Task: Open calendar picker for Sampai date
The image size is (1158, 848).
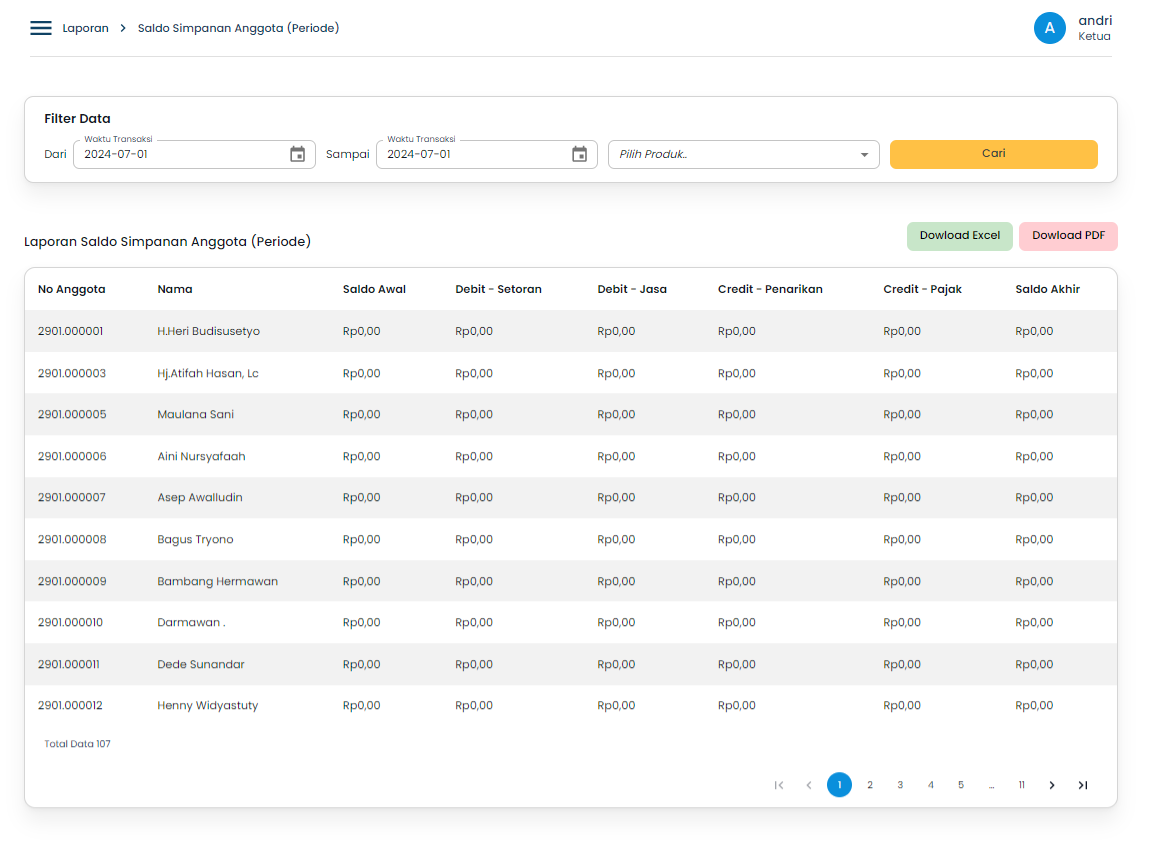Action: (x=579, y=154)
